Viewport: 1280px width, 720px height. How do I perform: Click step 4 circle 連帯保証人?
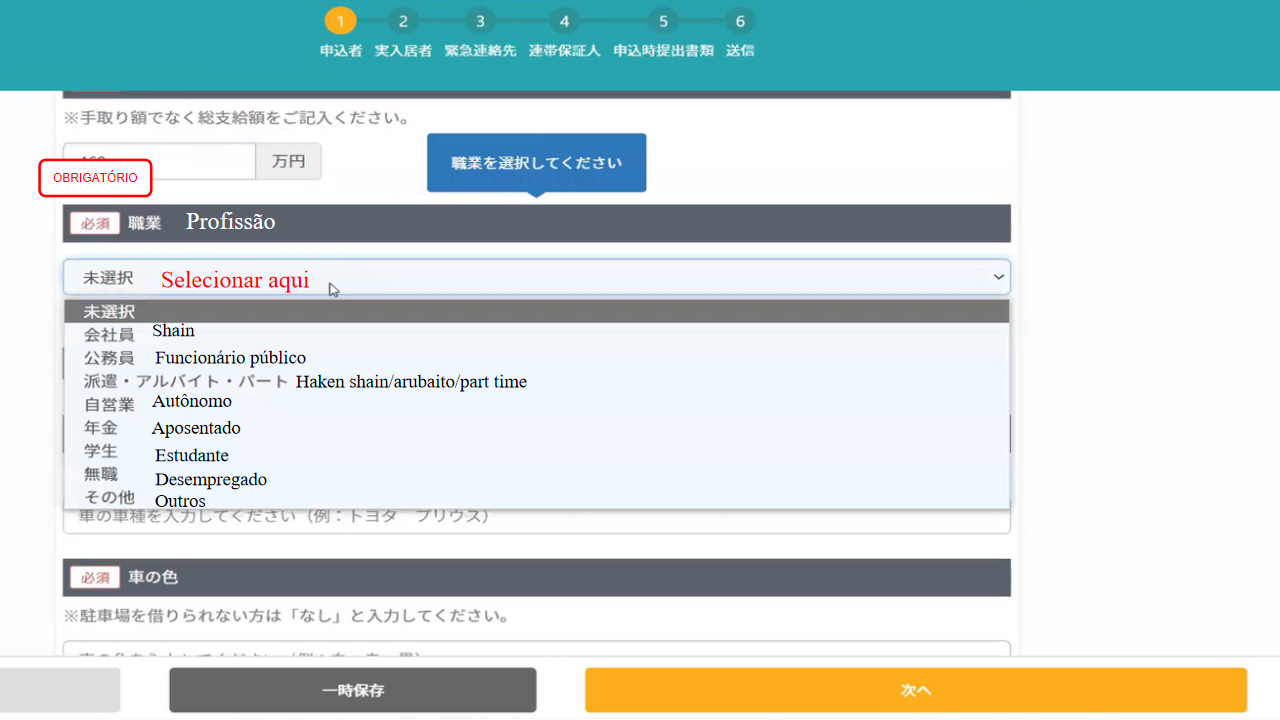tap(564, 21)
